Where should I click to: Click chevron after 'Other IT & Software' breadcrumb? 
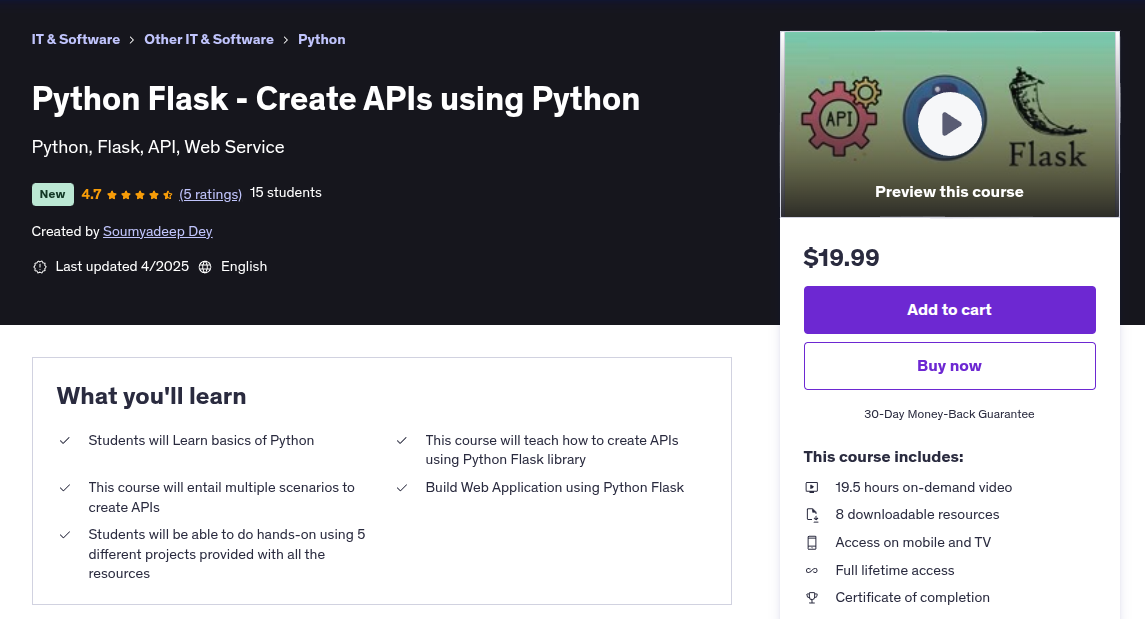click(286, 40)
